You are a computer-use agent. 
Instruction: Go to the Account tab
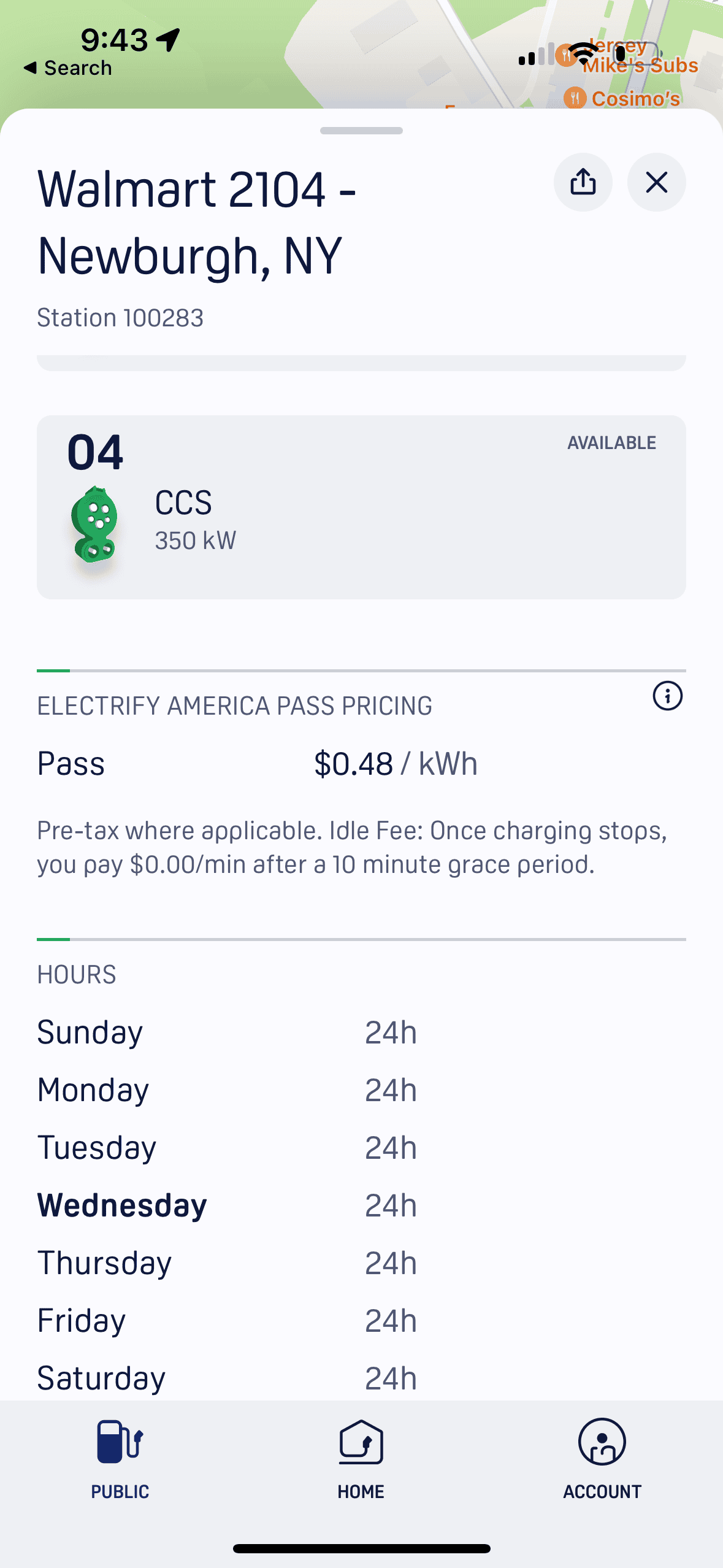(x=602, y=1458)
